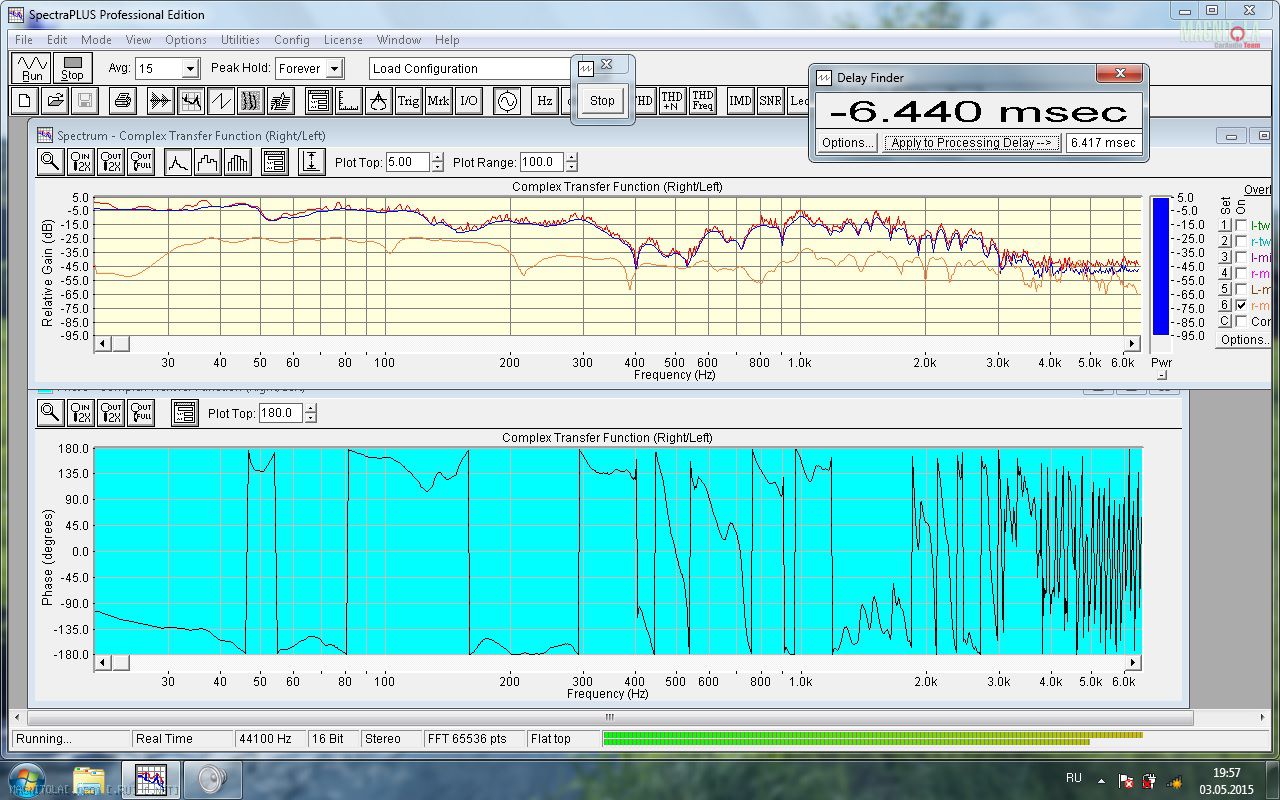Click Apply to Processing Delay button

(x=972, y=143)
